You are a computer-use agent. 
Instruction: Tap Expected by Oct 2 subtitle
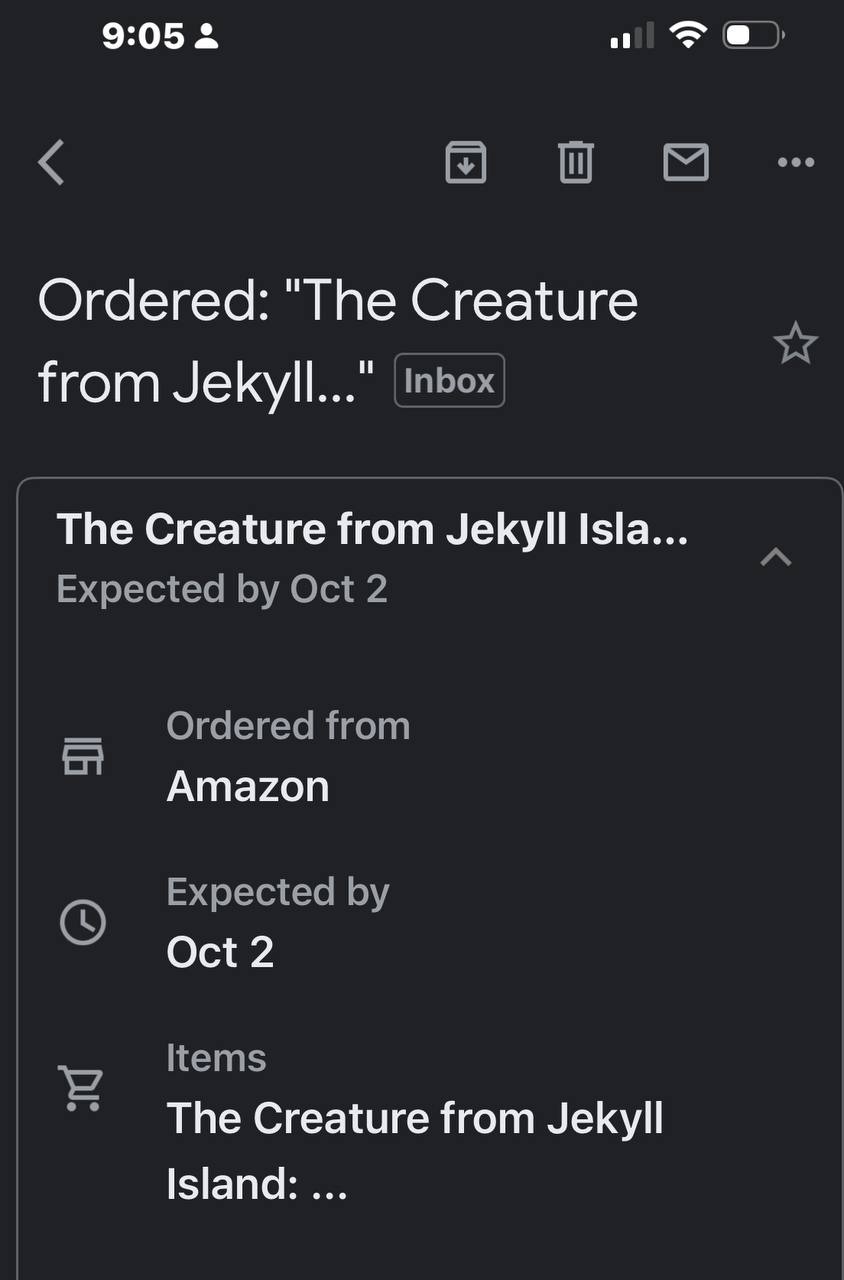pos(222,589)
